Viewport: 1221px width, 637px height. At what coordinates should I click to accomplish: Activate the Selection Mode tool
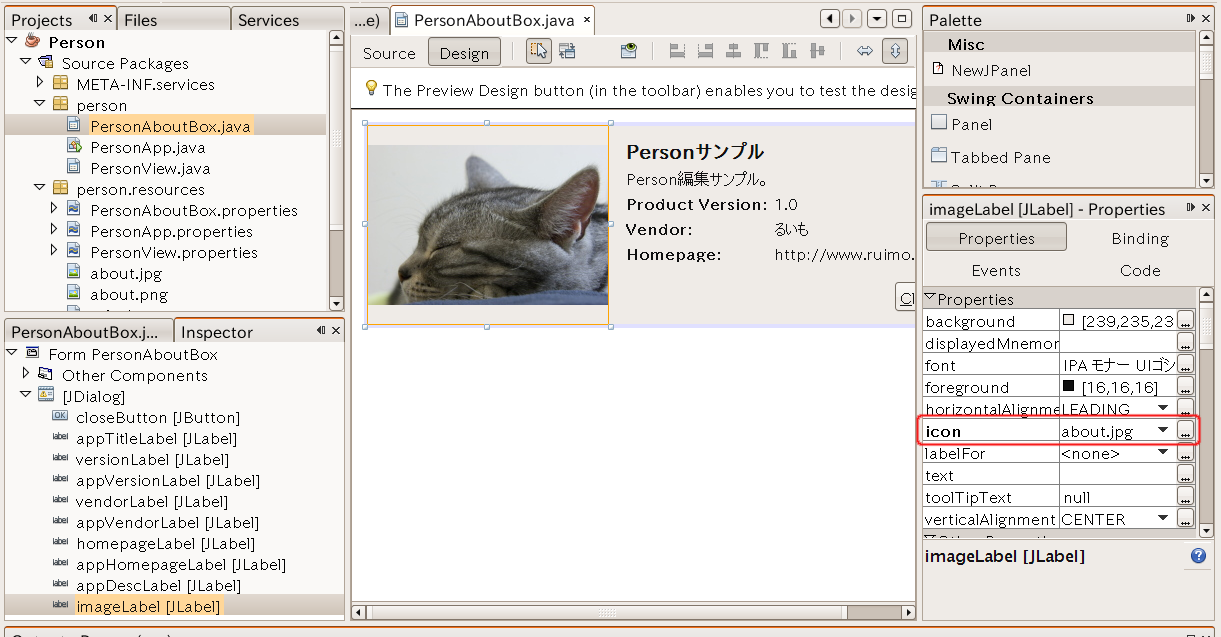tap(539, 52)
